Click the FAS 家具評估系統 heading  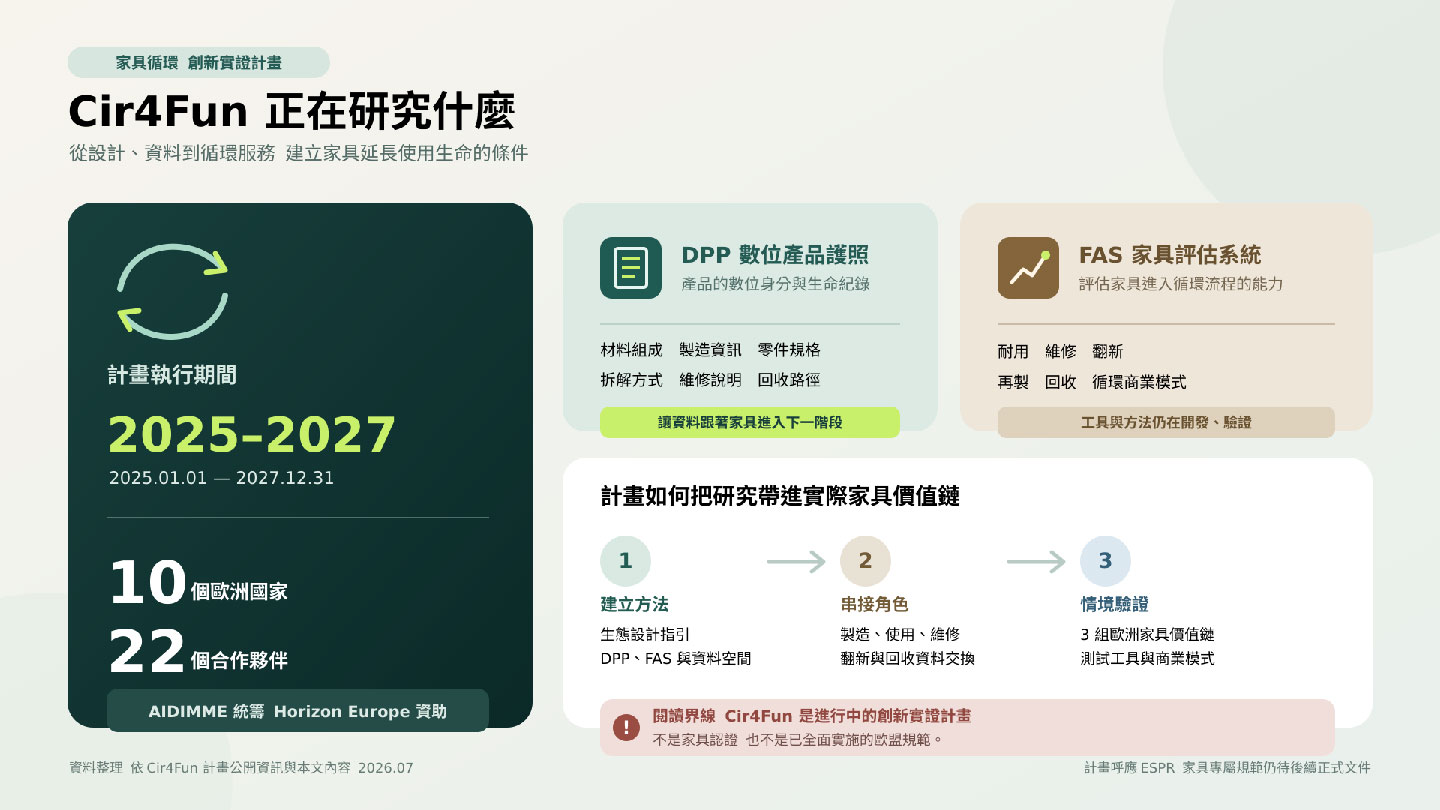pos(1170,255)
